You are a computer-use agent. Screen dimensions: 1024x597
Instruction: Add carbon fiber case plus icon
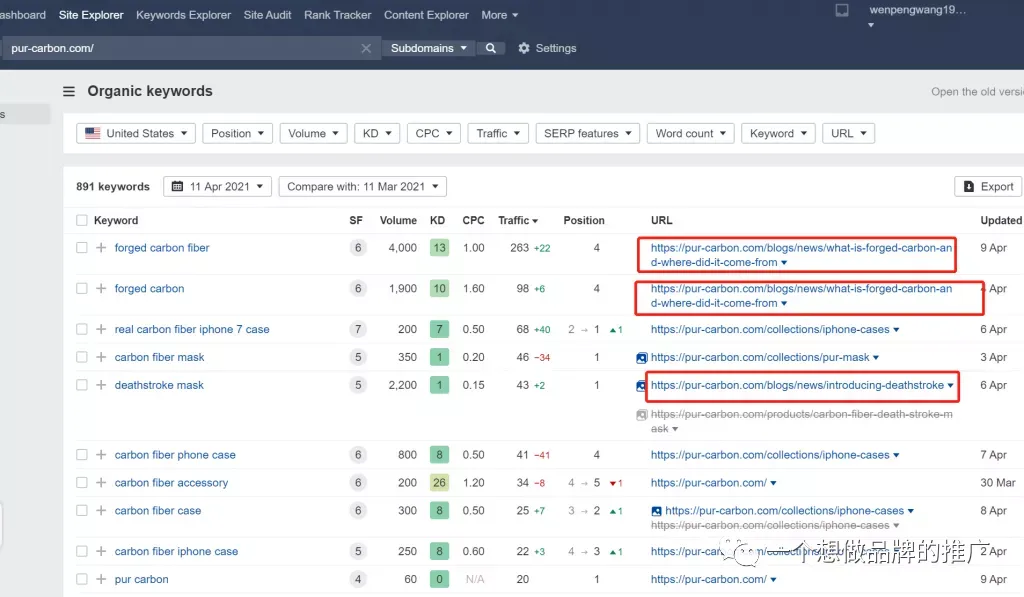(x=101, y=511)
